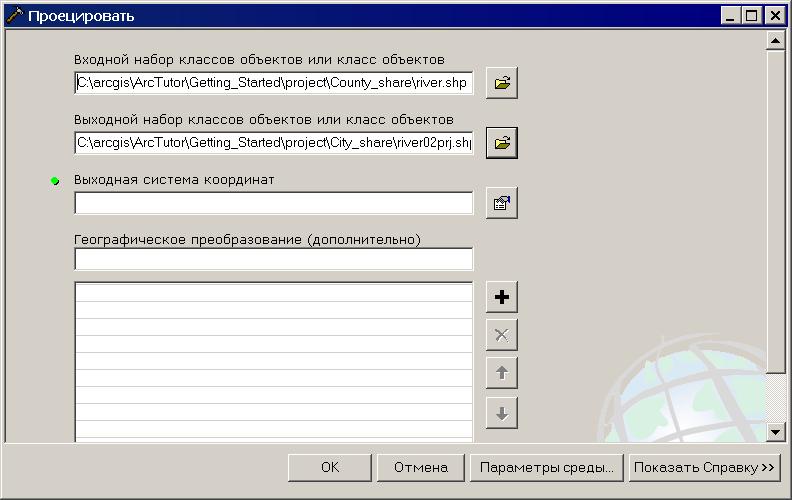Screen dimensions: 792x500
Task: Maximize the Проецировать window
Action: [751, 16]
